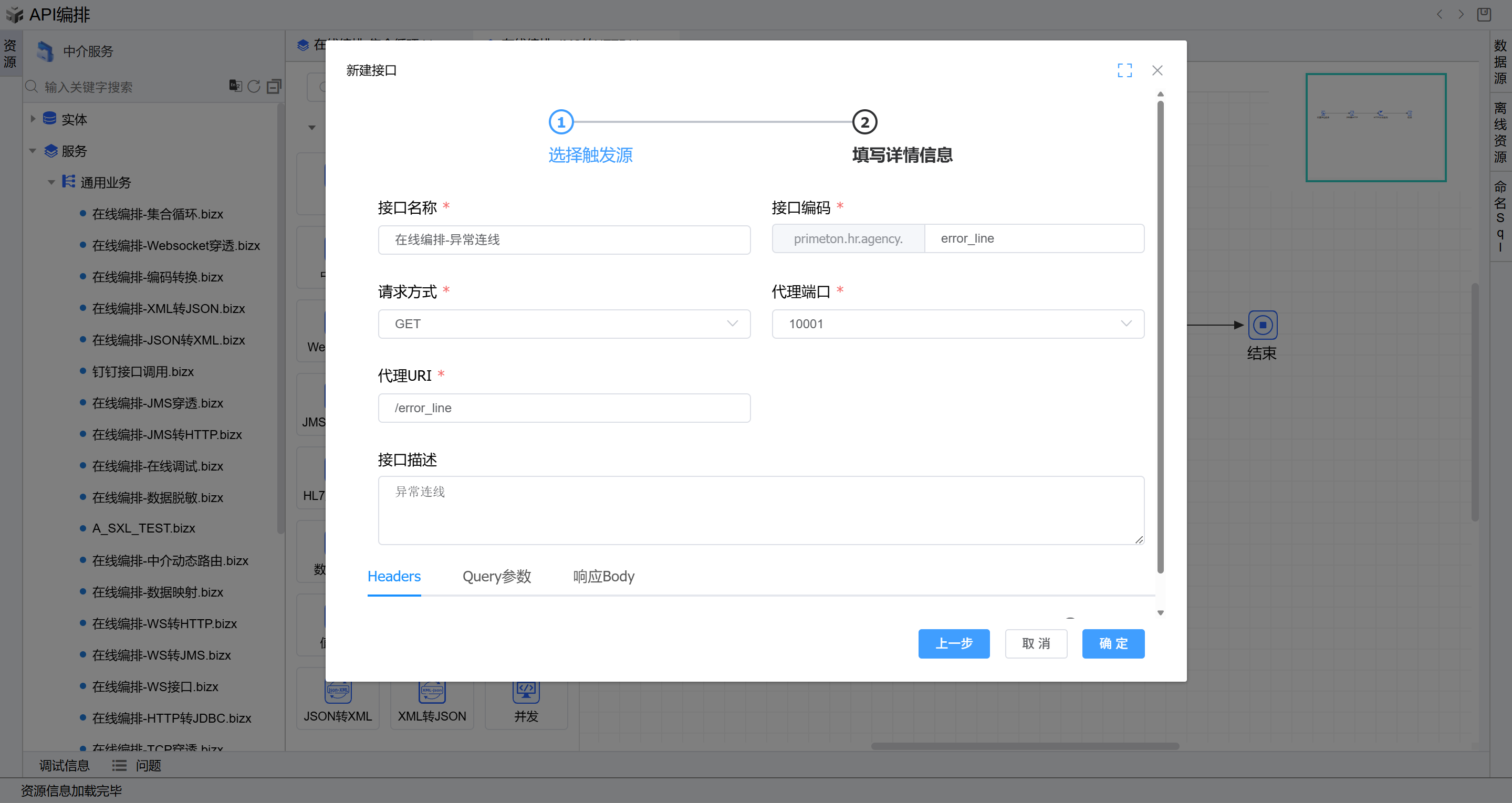The image size is (1512, 803).
Task: Click the collapse-all icon in resource panel
Action: point(274,86)
